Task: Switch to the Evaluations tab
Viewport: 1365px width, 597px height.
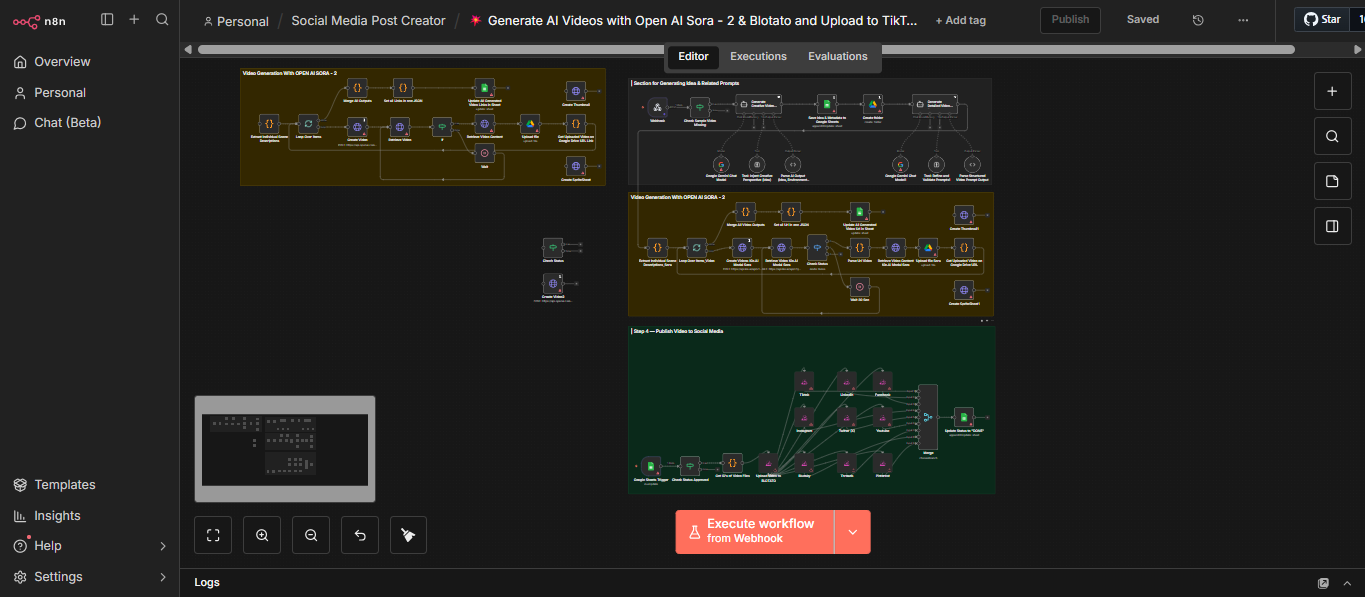Action: [x=837, y=57]
